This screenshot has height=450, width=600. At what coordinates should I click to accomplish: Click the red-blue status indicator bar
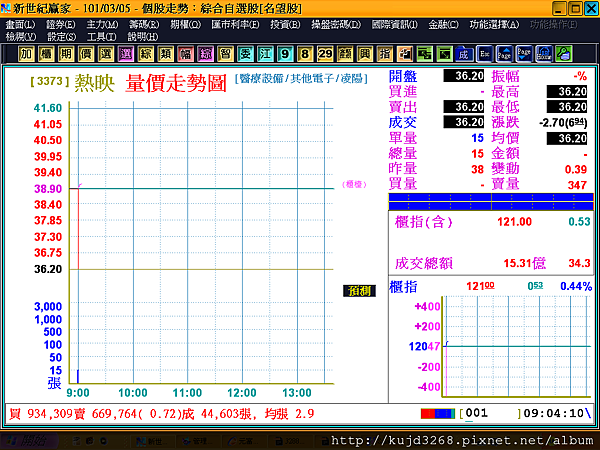tap(438, 414)
